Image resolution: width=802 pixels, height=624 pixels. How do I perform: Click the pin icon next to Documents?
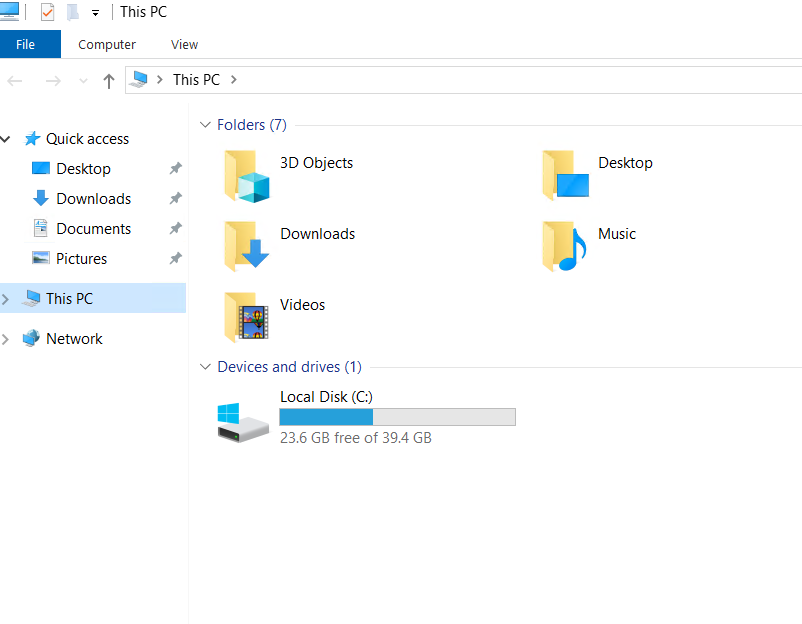pyautogui.click(x=175, y=229)
